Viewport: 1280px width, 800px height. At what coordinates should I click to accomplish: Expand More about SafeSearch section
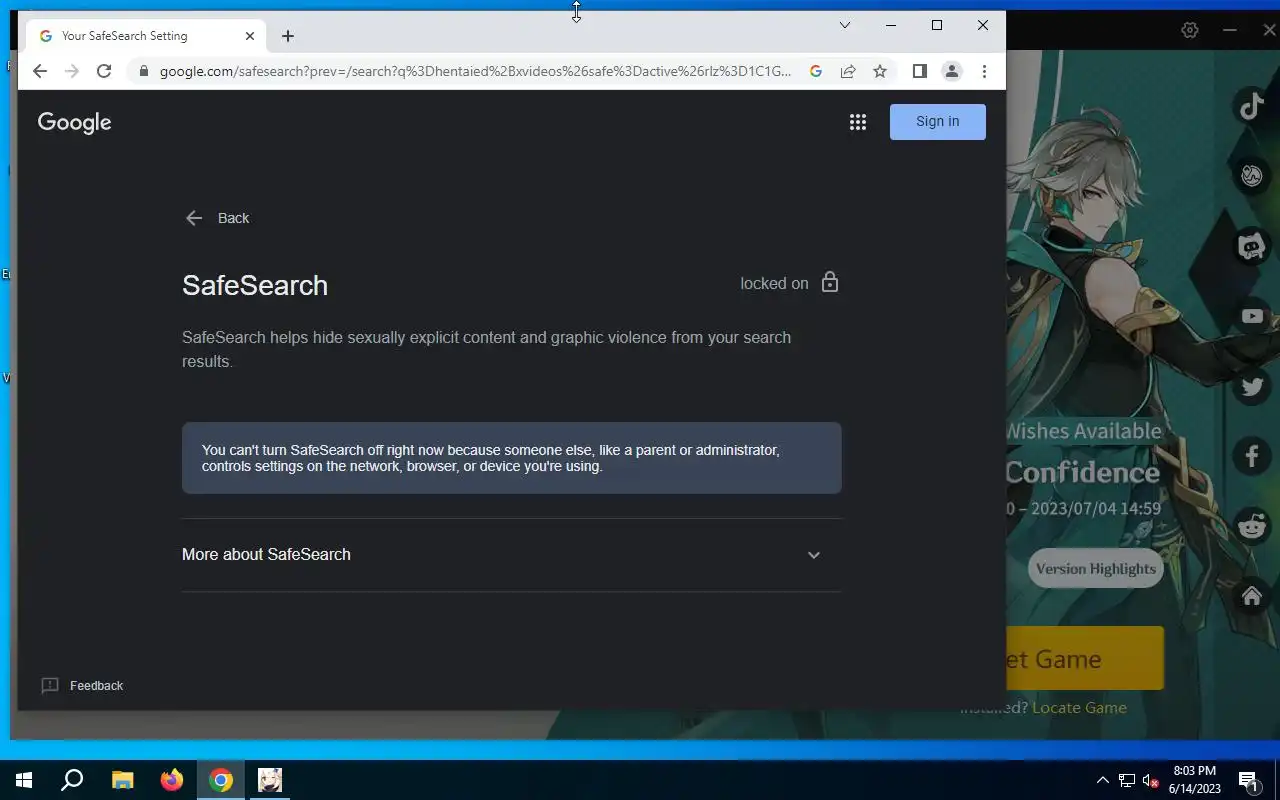511,555
